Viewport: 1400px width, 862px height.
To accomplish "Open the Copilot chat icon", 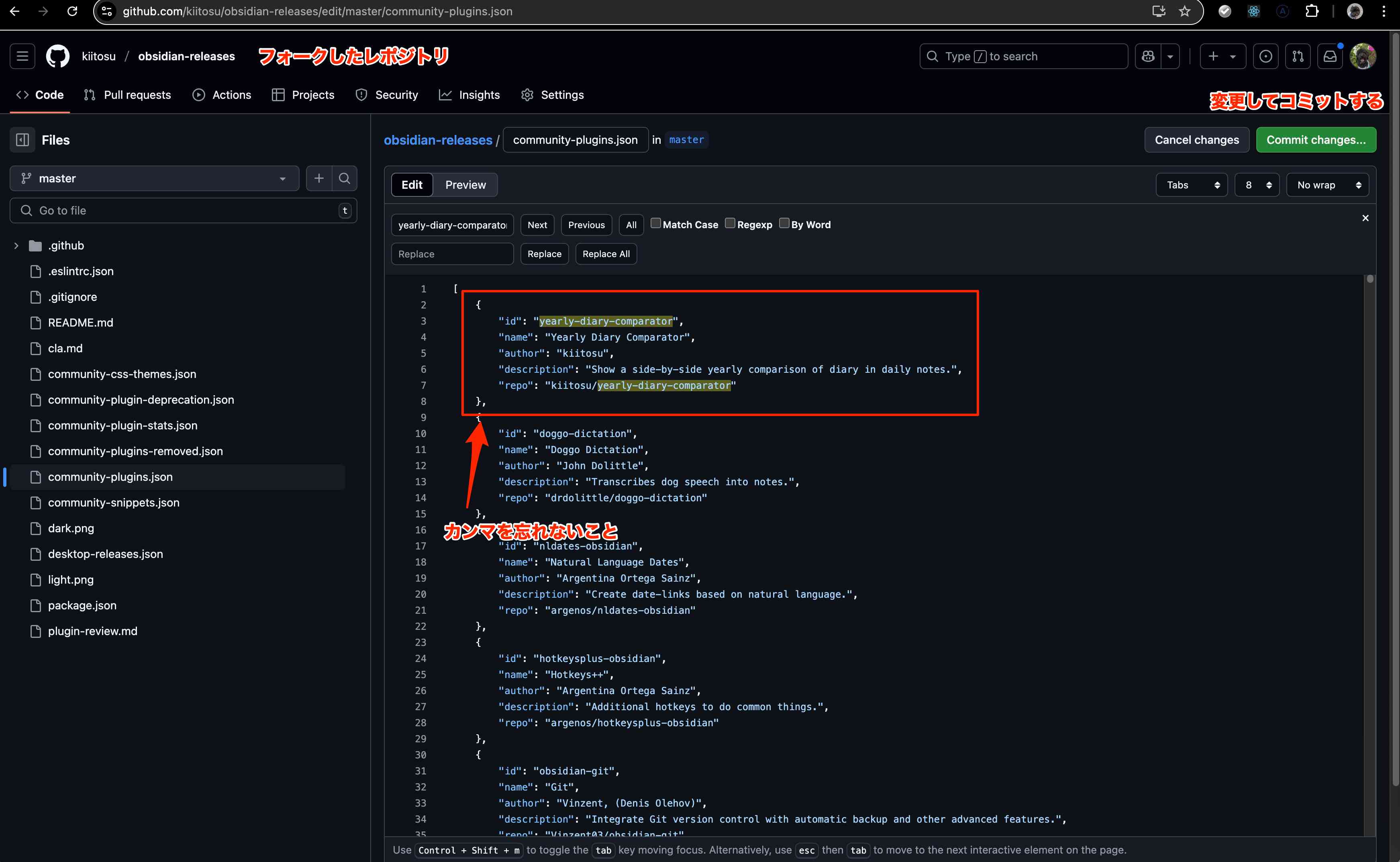I will click(1148, 57).
